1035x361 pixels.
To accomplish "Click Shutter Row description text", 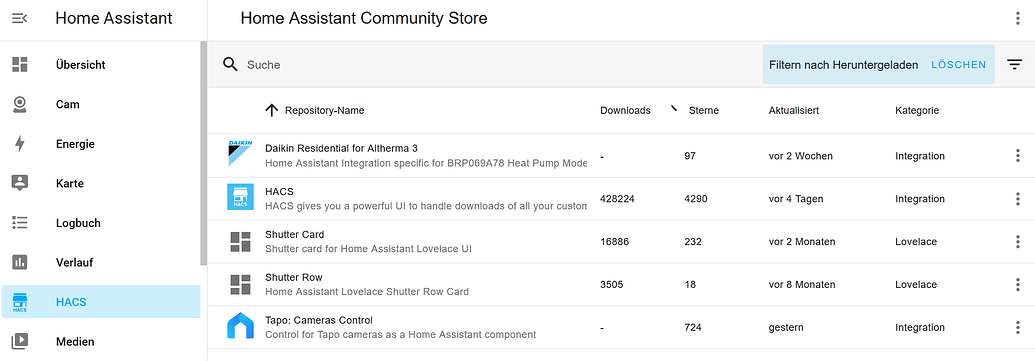I will 367,291.
